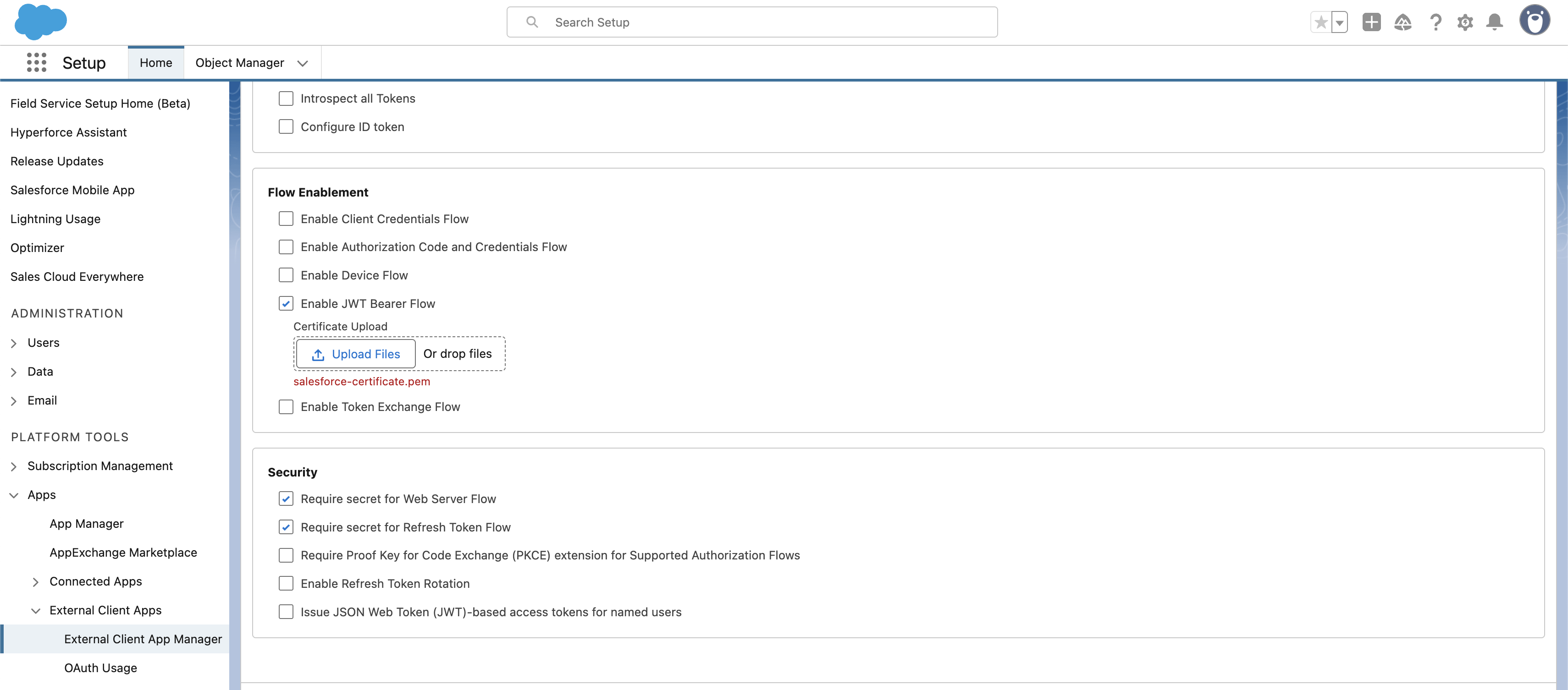This screenshot has width=1568, height=690.
Task: Check Enable Refresh Token Rotation
Action: [x=286, y=584]
